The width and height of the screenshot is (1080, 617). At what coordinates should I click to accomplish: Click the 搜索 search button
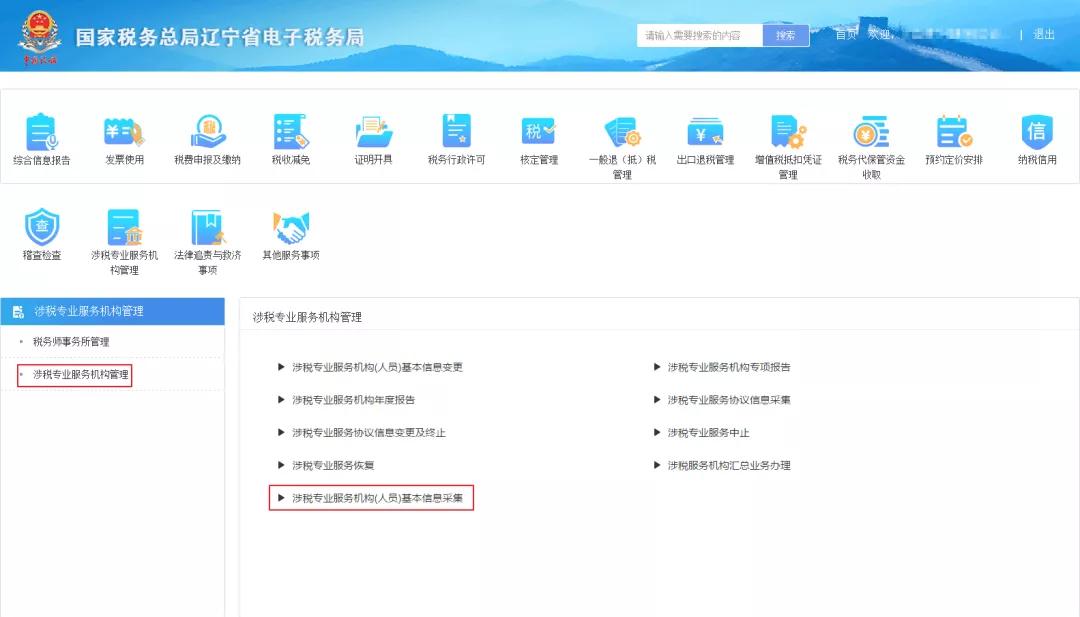point(785,34)
